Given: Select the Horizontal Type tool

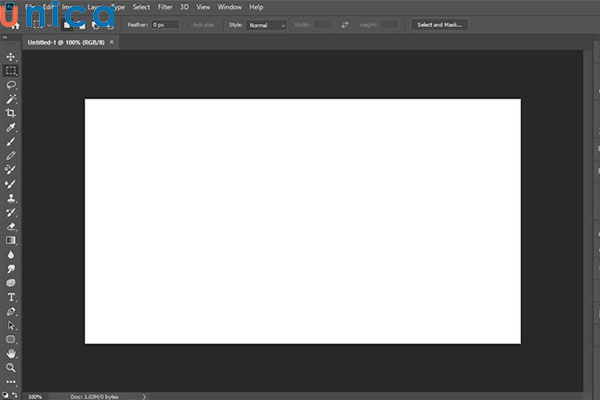Looking at the screenshot, I should coord(11,297).
